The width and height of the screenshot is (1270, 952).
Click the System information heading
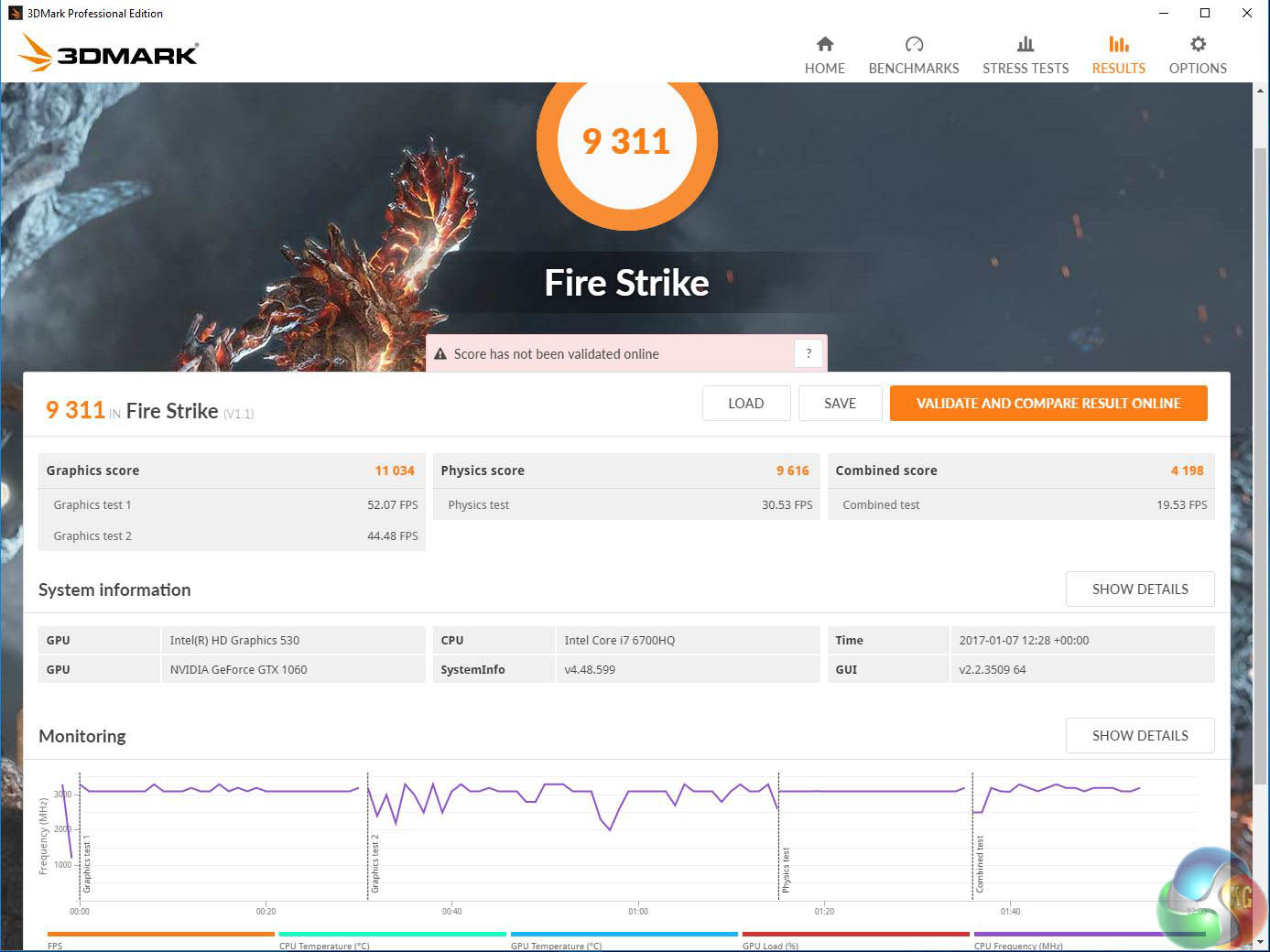pyautogui.click(x=114, y=590)
